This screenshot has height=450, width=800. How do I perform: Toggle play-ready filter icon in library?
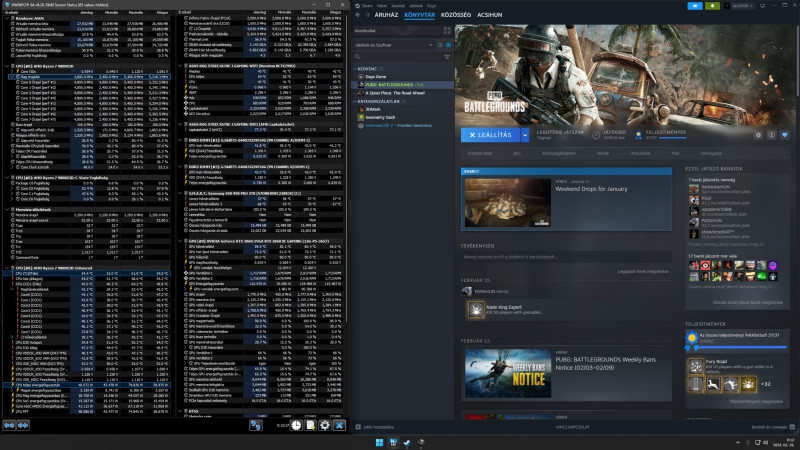[448, 45]
